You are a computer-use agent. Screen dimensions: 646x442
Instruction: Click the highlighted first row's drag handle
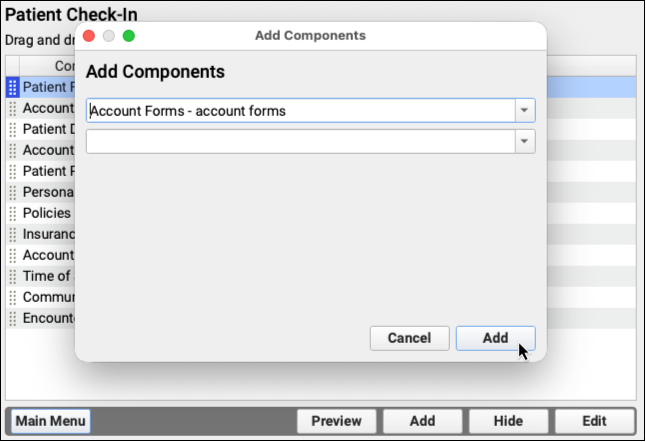[13, 87]
